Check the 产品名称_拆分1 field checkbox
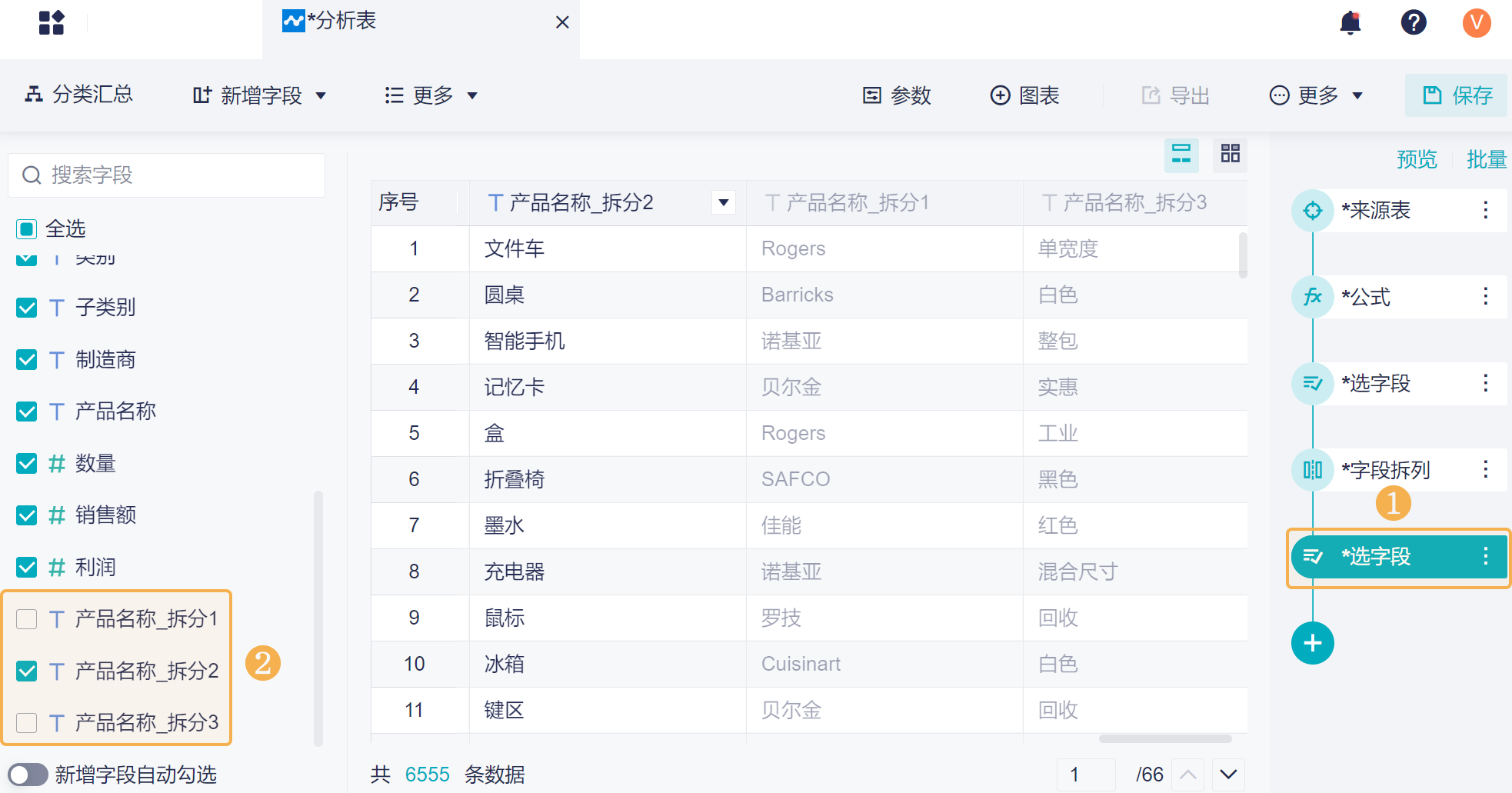Viewport: 1512px width, 793px height. tap(27, 619)
